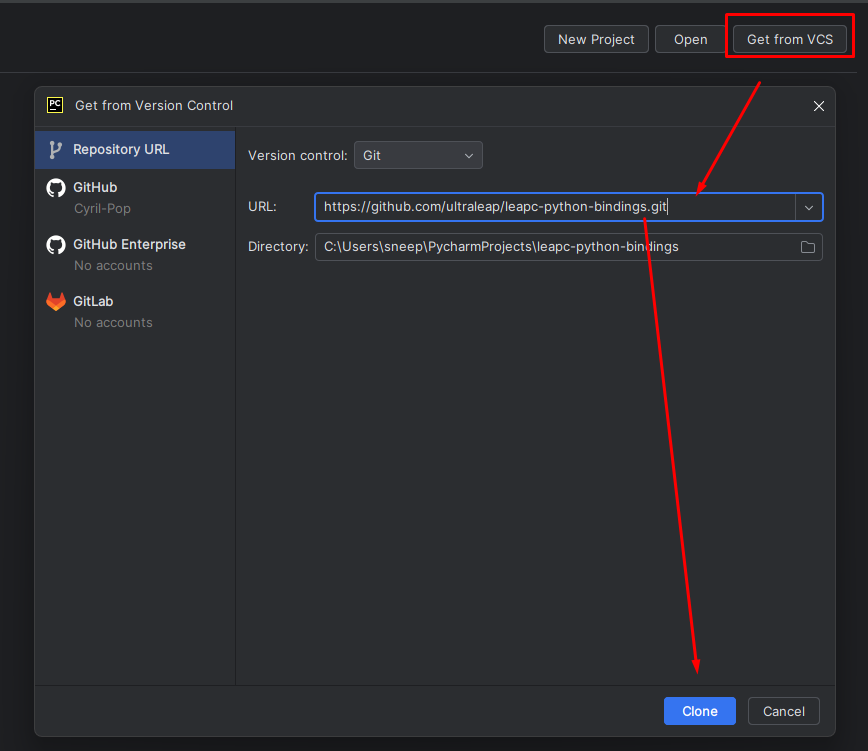868x751 pixels.
Task: Click the PyCharm logo in dialog title
Action: pyautogui.click(x=55, y=105)
